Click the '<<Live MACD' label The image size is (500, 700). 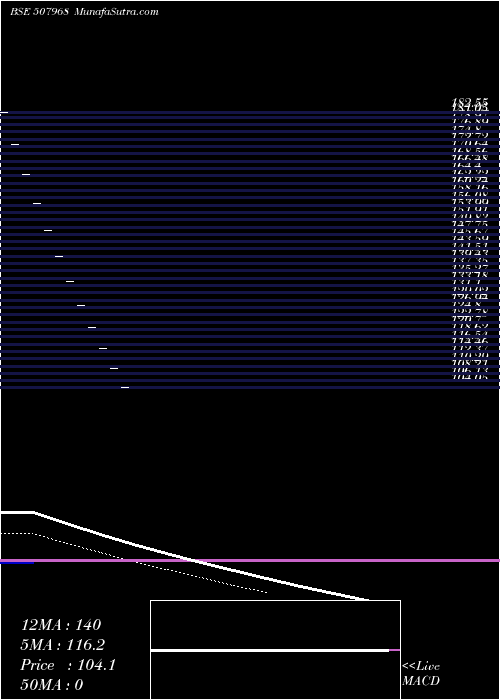coord(421,673)
